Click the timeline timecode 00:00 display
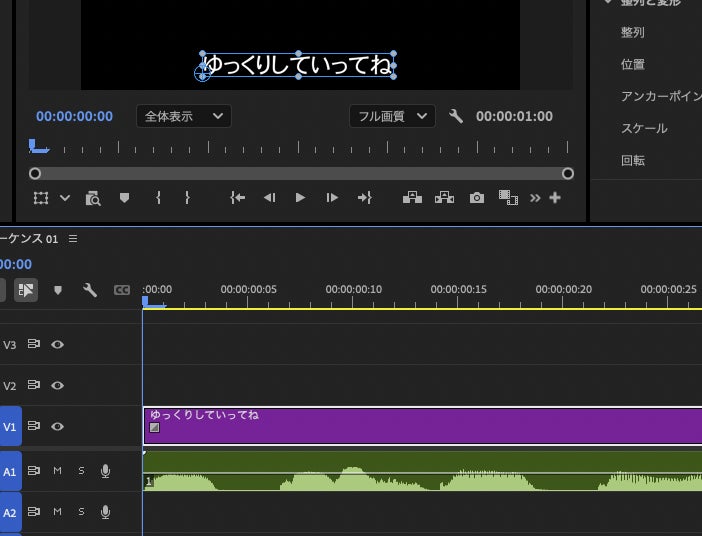This screenshot has width=702, height=536. point(16,264)
